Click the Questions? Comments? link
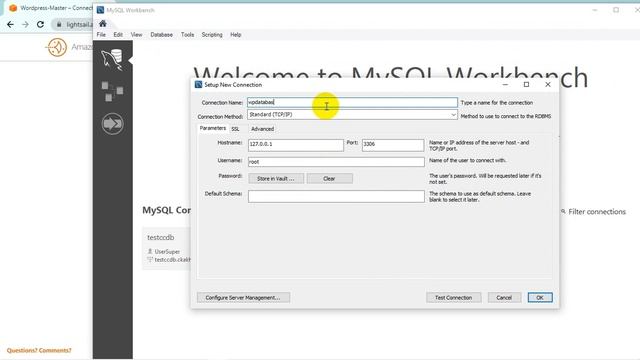Viewport: 640px width, 360px height. point(39,350)
